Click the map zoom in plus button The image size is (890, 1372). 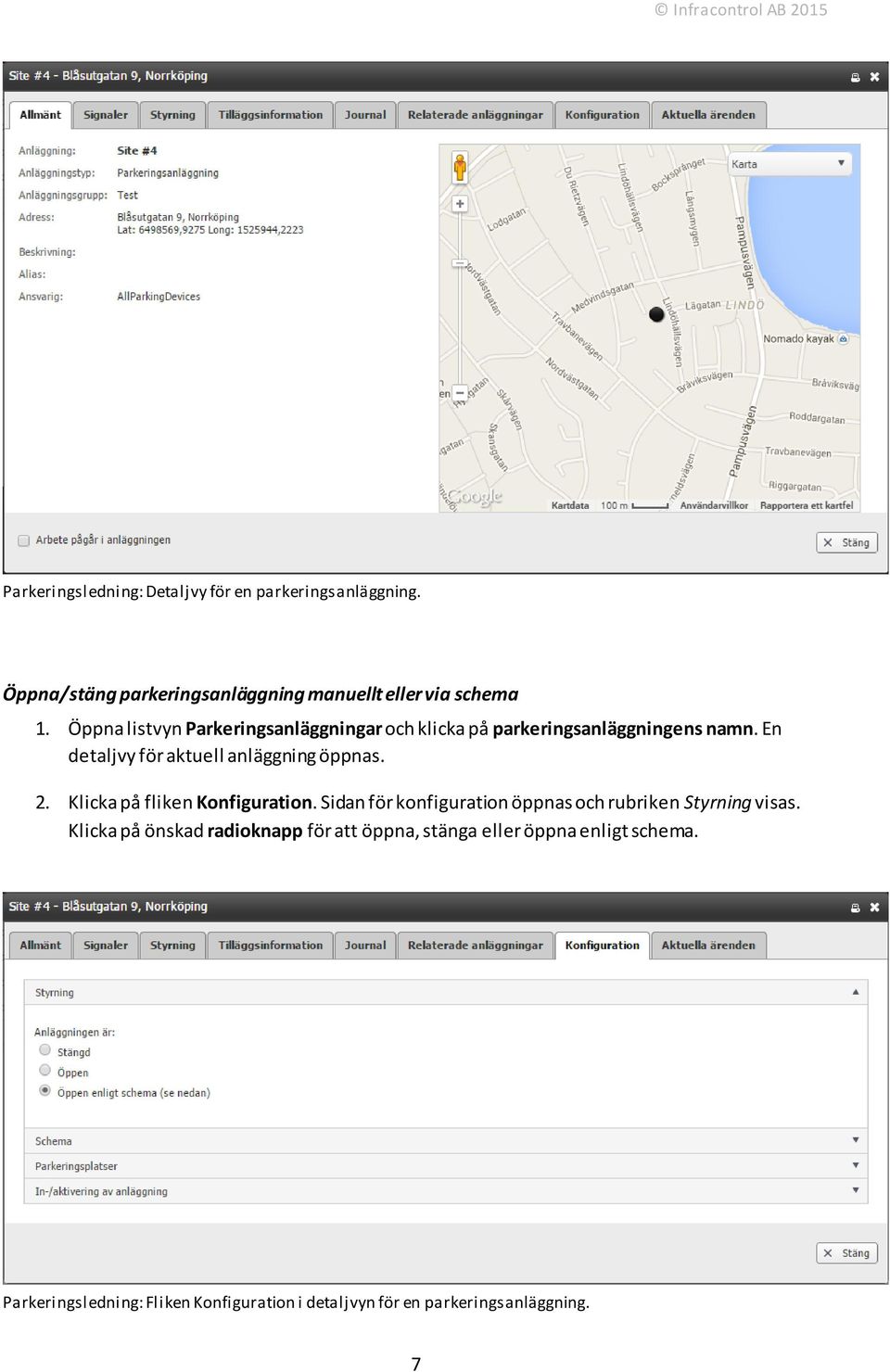460,204
